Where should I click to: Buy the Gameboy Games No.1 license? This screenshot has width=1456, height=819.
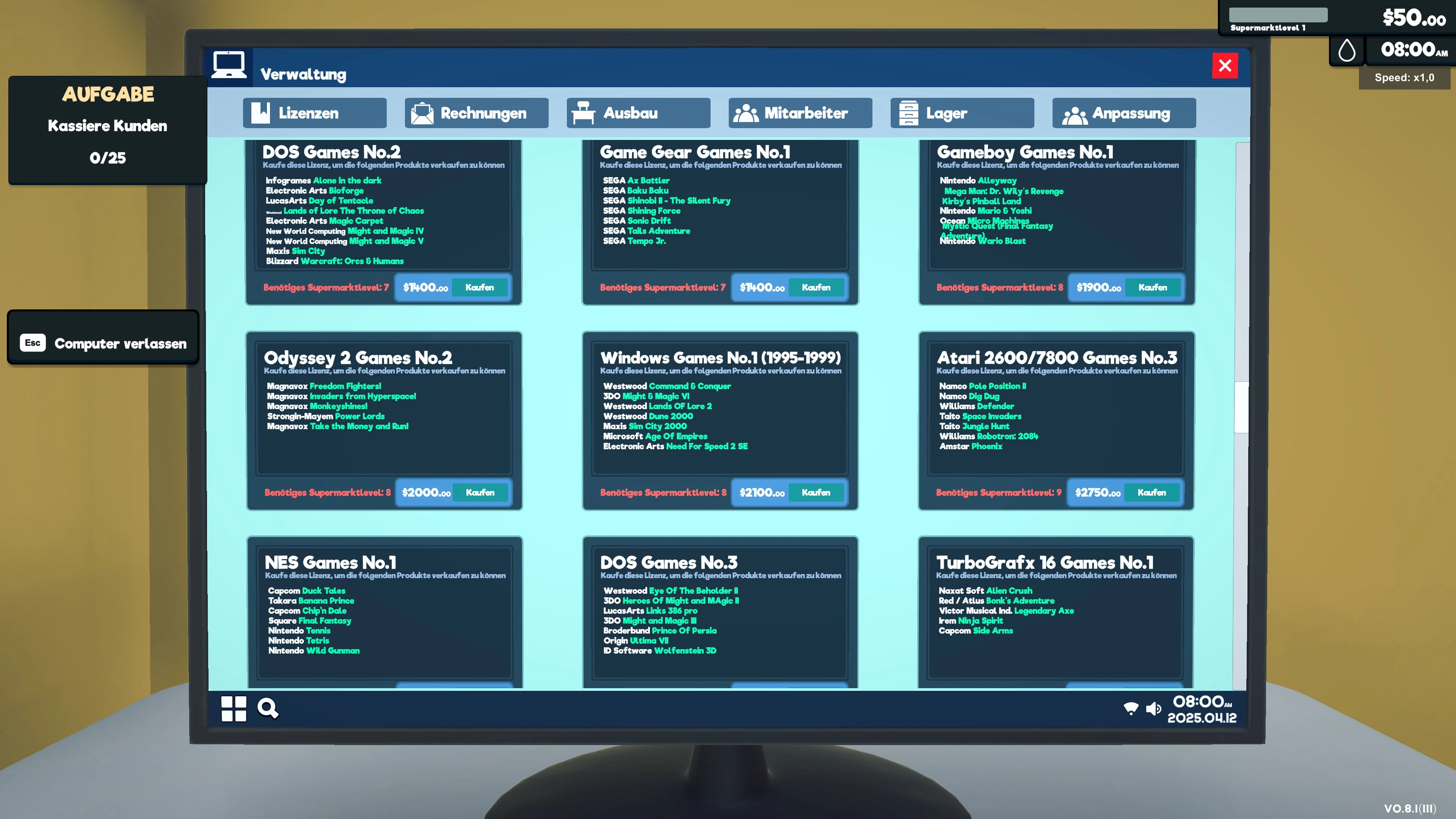(x=1153, y=288)
